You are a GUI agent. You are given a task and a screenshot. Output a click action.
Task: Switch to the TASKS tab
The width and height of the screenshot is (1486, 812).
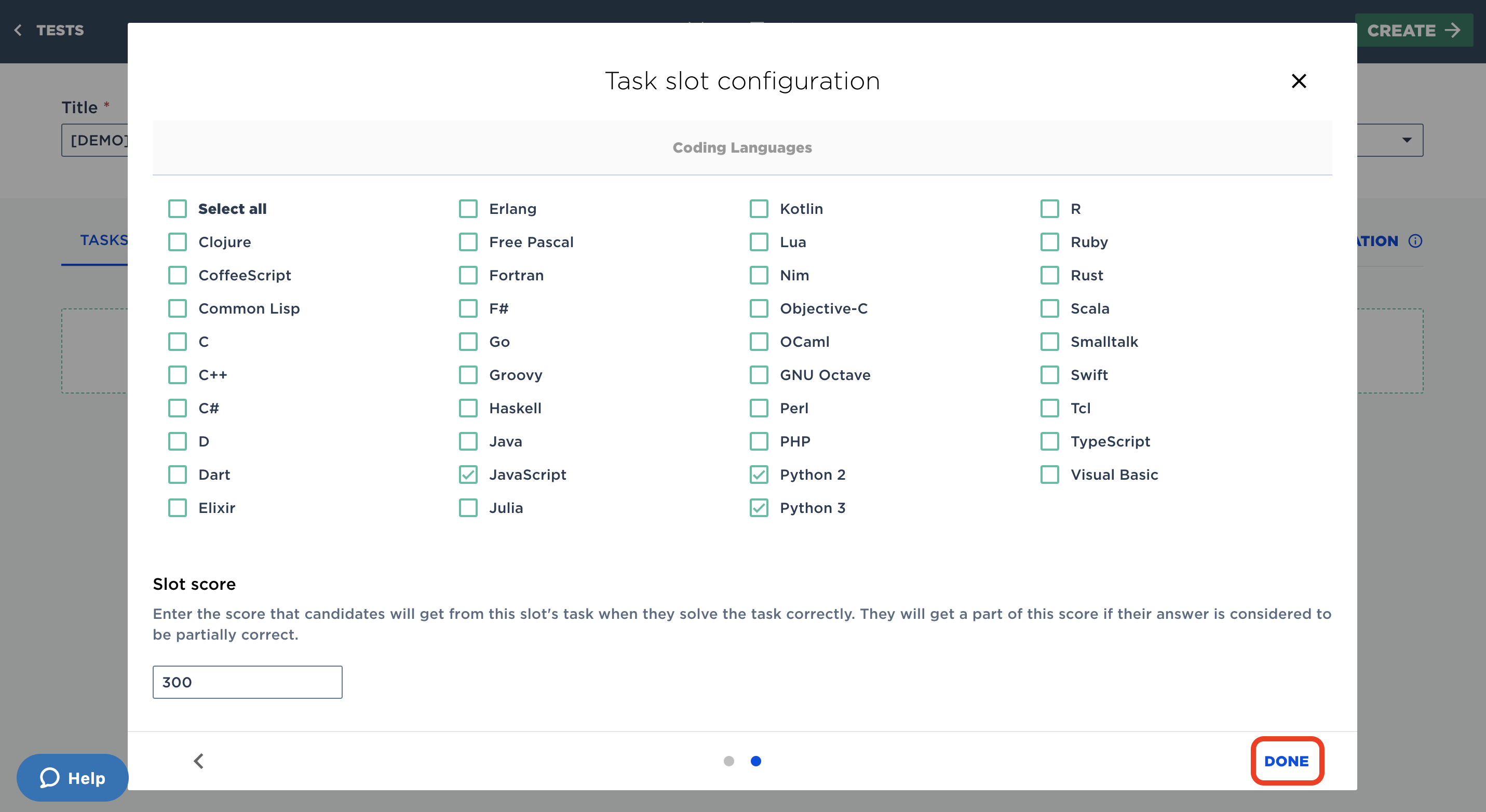[x=95, y=240]
